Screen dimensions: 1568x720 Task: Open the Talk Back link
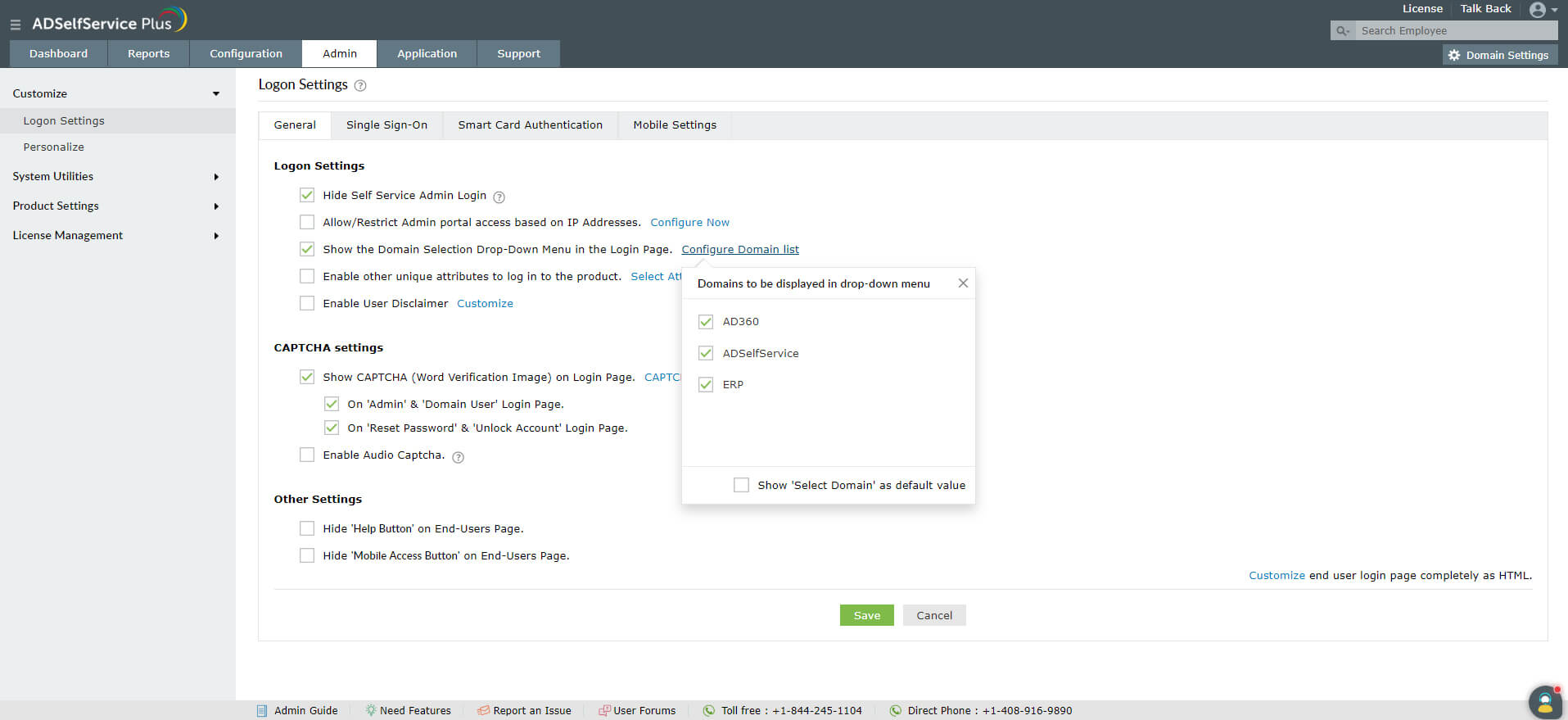click(x=1486, y=8)
